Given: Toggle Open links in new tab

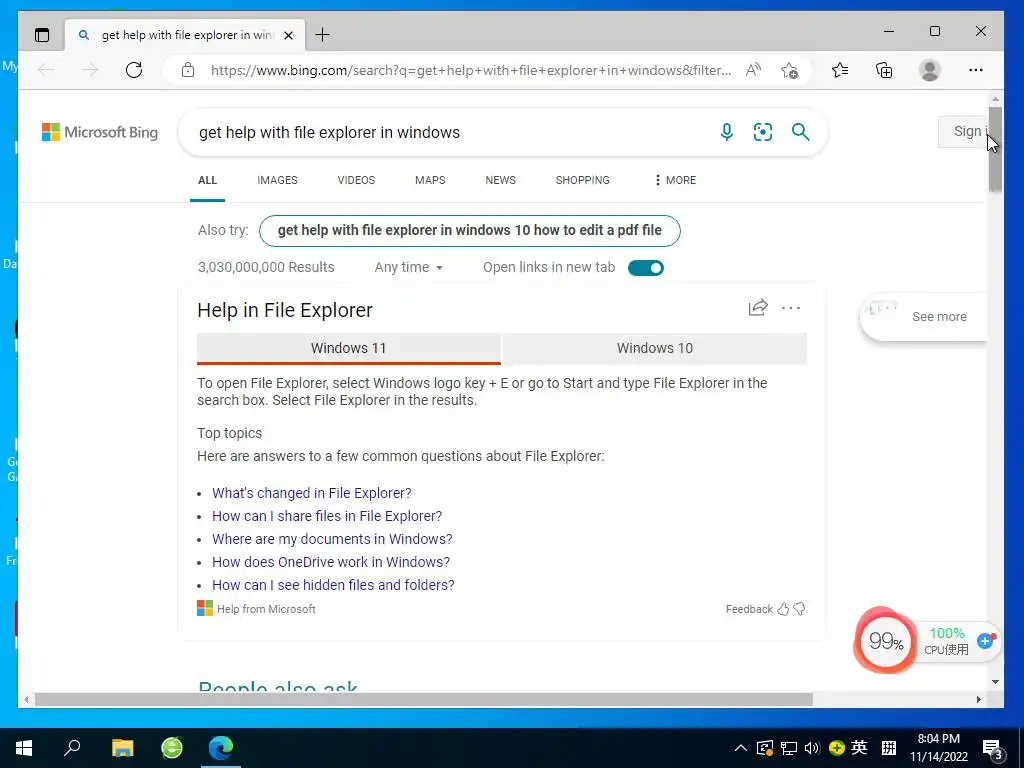Looking at the screenshot, I should 645,268.
